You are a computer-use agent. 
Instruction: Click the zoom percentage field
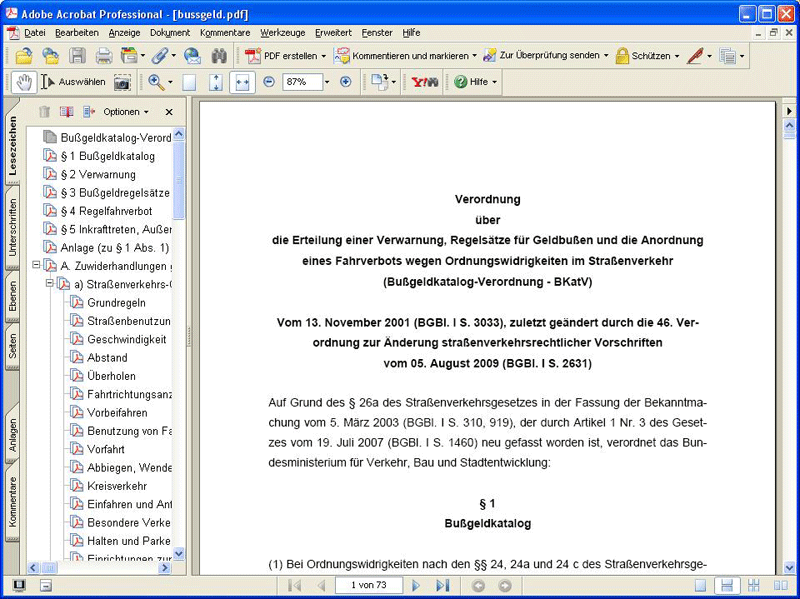(x=303, y=82)
